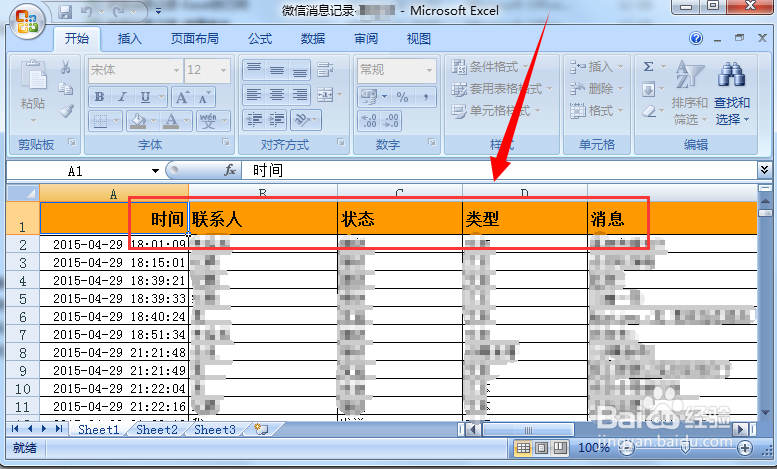
Task: Click the AutoSum sigma icon
Action: pos(648,66)
